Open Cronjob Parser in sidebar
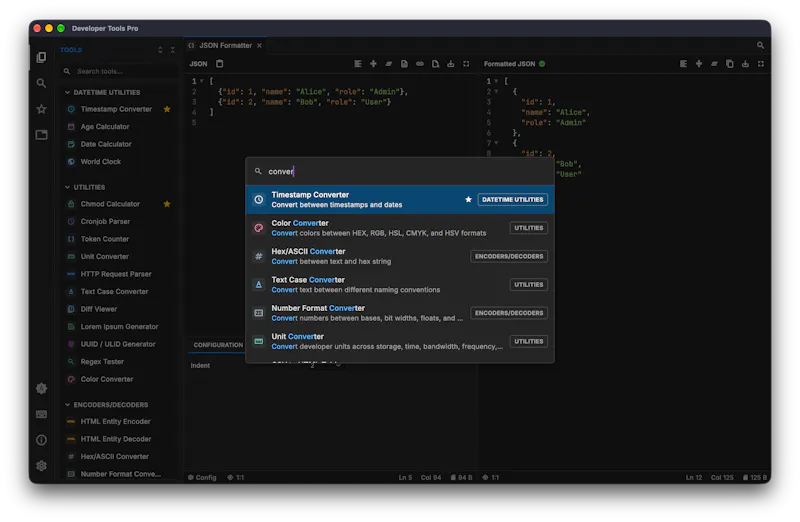Viewport: 800px width, 522px height. click(105, 221)
